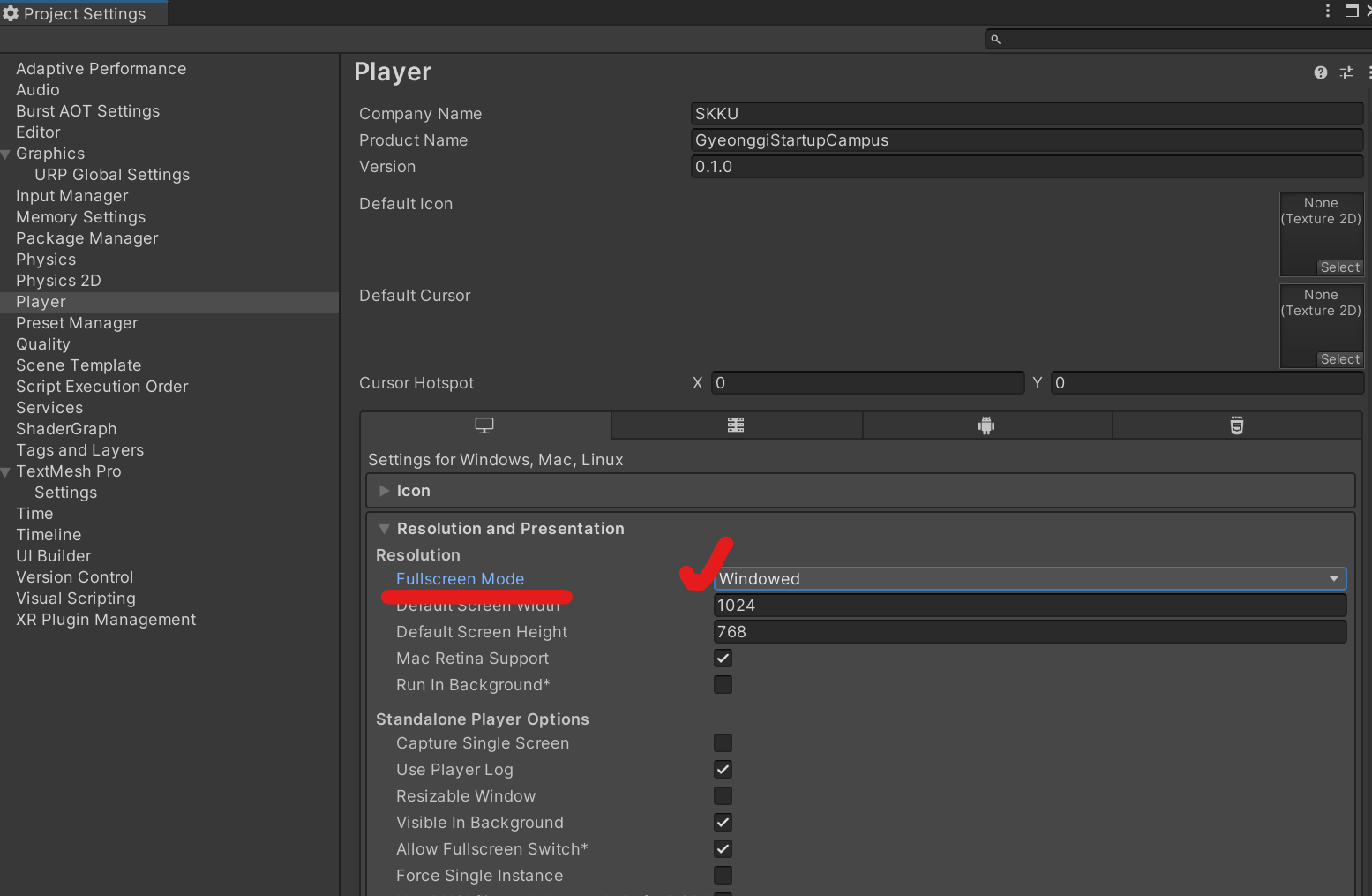
Task: Select the Android platform tab
Action: click(986, 425)
